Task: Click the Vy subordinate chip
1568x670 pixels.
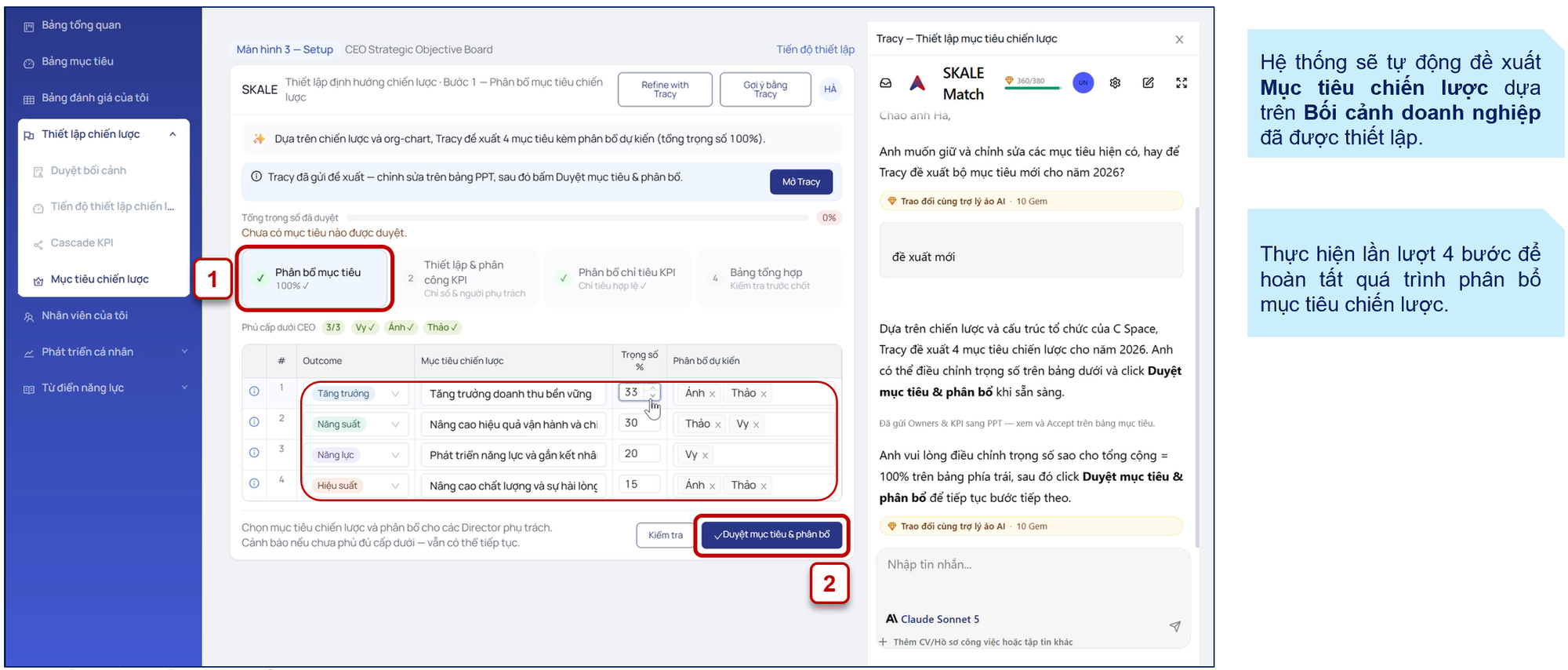Action: 364,327
